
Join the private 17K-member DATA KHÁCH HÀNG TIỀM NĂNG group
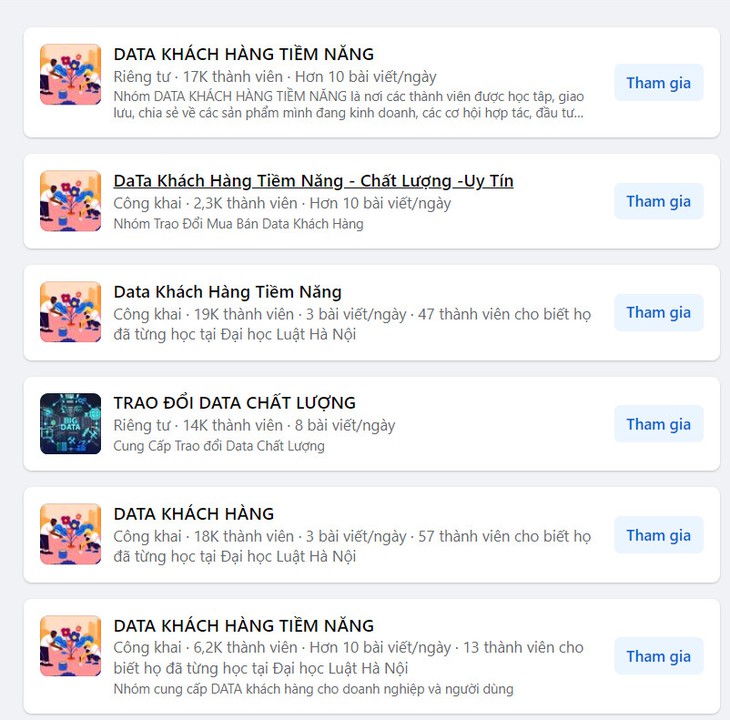(x=658, y=83)
